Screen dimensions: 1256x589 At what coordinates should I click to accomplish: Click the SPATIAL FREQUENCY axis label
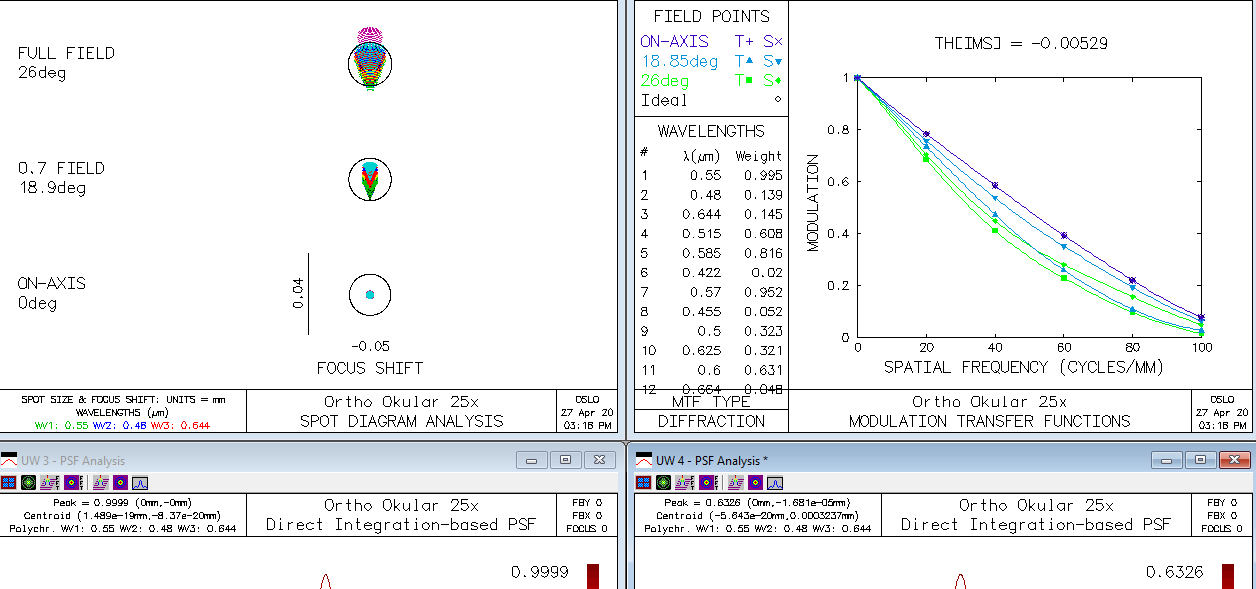[x=1023, y=367]
